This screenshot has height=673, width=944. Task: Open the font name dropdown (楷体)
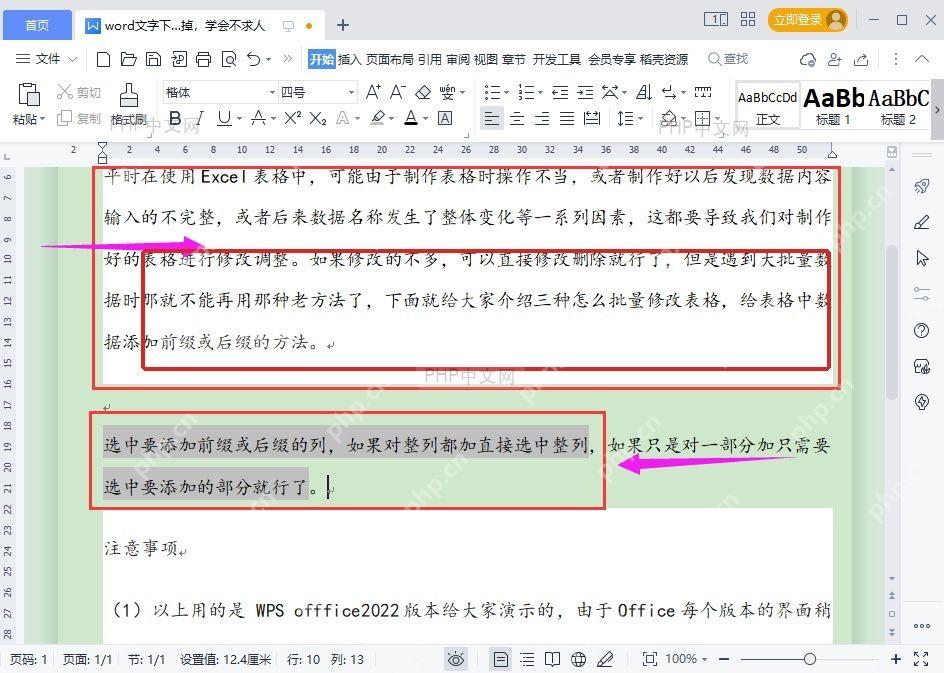(272, 92)
